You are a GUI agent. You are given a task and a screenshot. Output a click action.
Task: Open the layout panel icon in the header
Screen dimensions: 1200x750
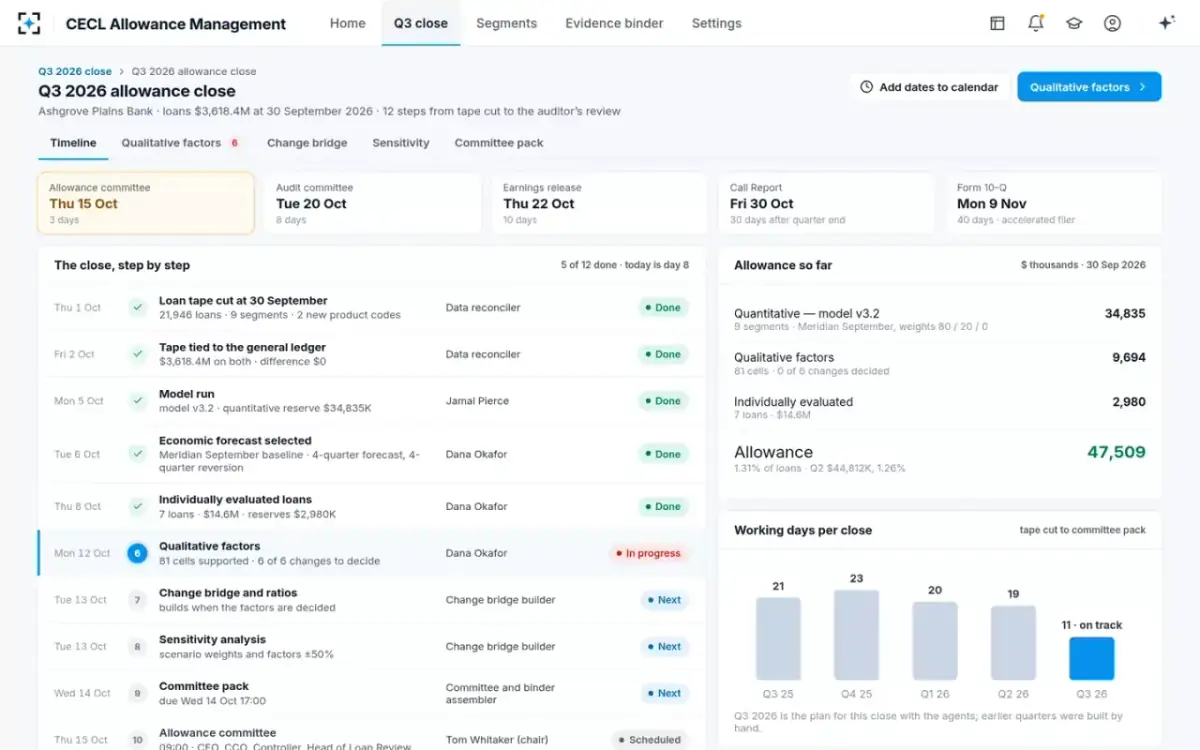(997, 23)
